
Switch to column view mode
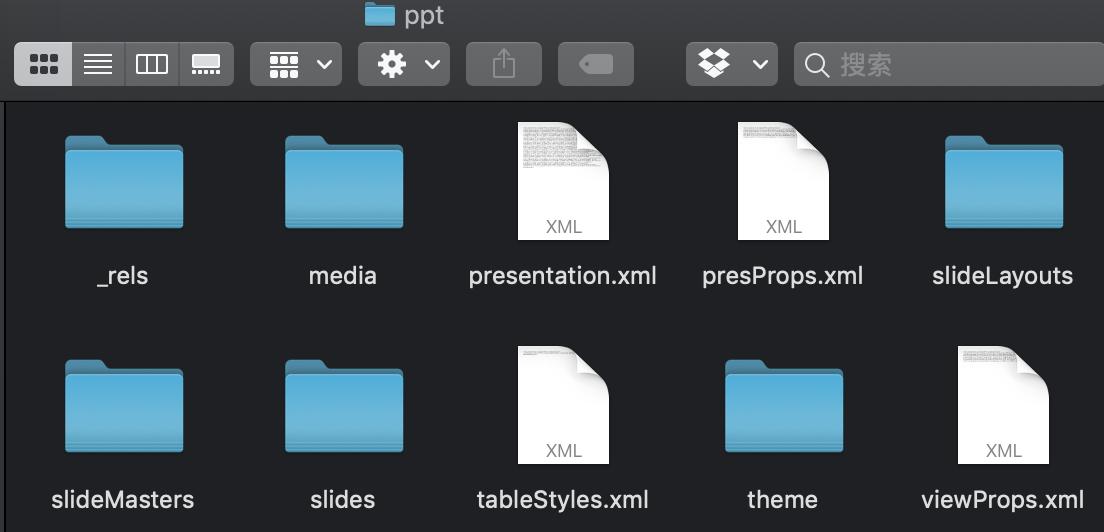coord(152,64)
